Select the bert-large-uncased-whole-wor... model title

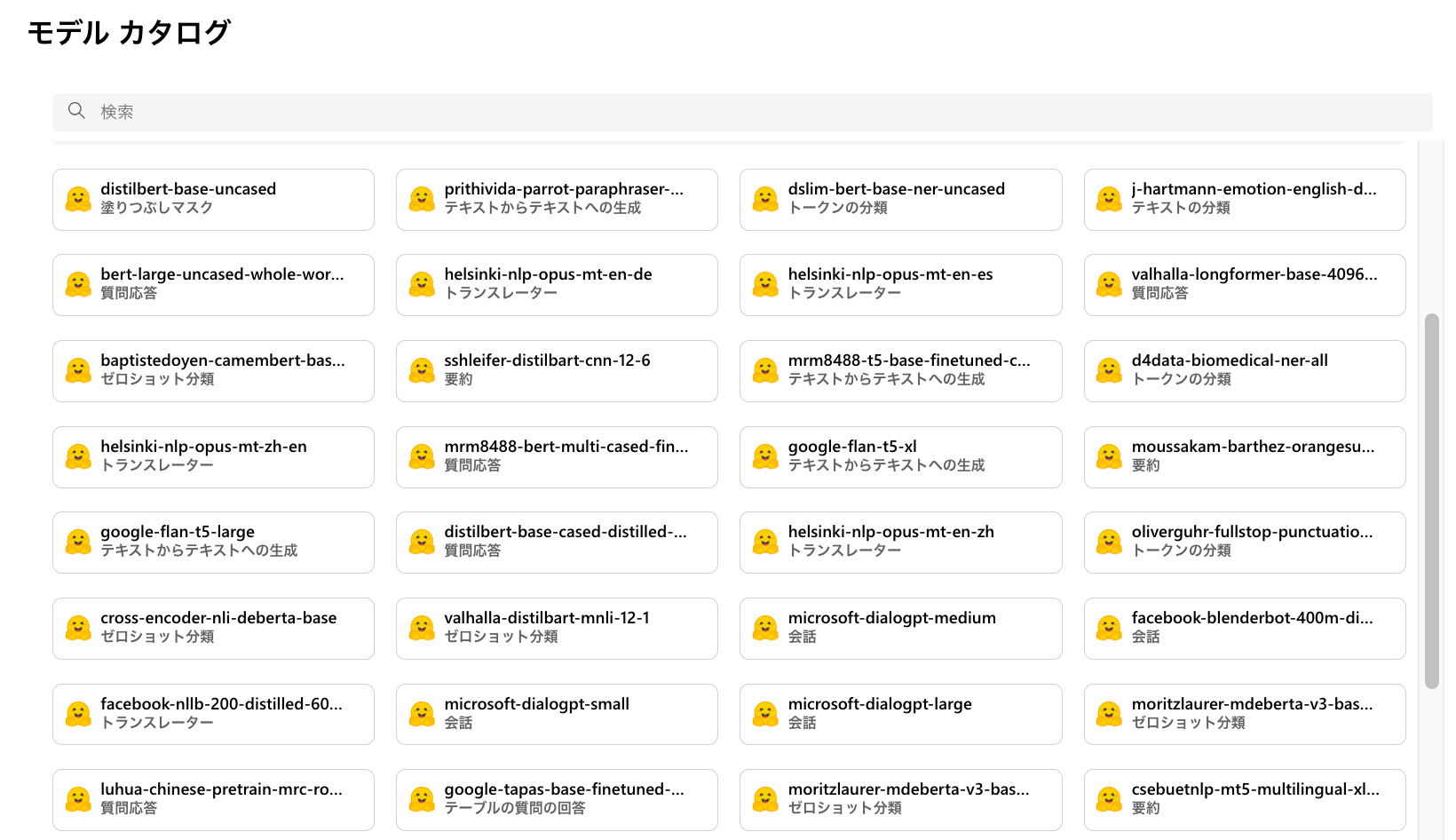point(222,274)
